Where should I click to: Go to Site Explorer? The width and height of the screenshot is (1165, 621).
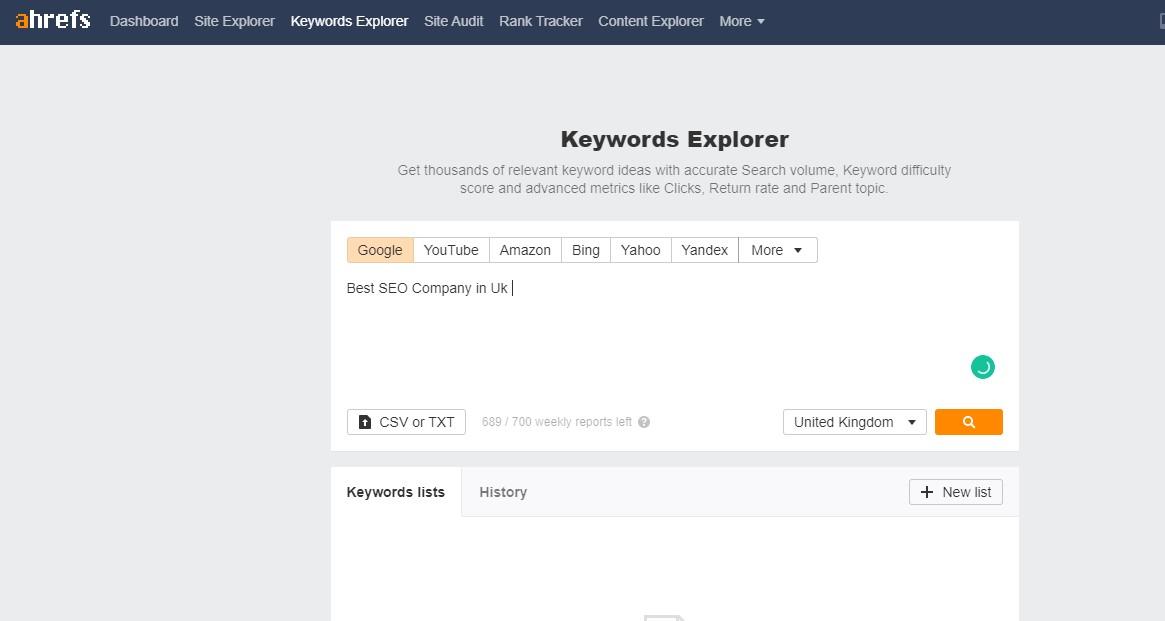point(234,22)
